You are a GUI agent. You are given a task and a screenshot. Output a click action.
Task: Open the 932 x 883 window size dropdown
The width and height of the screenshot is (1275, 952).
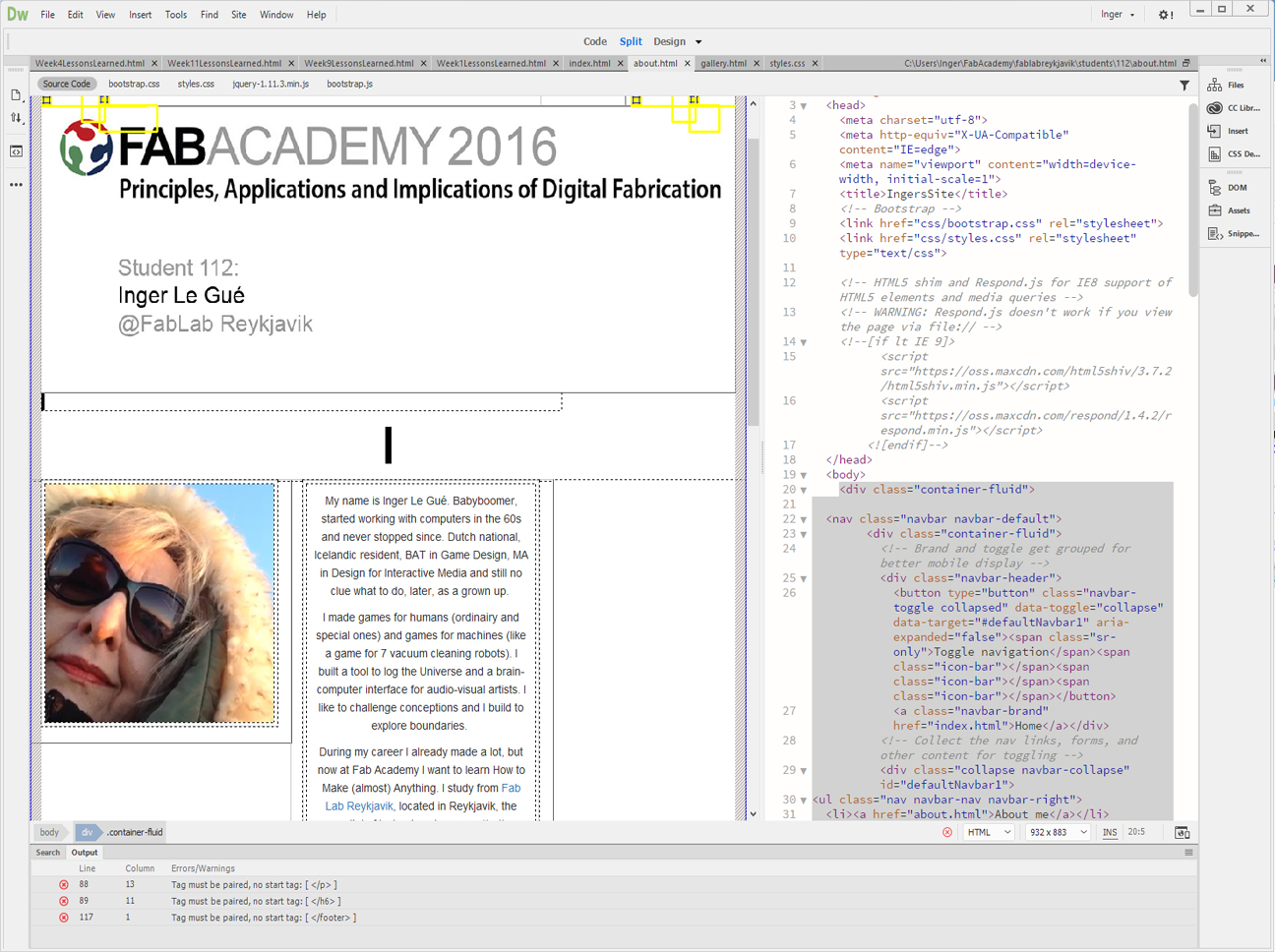pyautogui.click(x=1057, y=832)
